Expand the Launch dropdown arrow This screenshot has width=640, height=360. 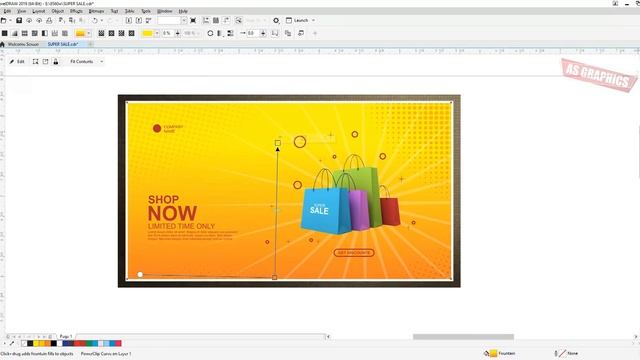click(x=313, y=20)
